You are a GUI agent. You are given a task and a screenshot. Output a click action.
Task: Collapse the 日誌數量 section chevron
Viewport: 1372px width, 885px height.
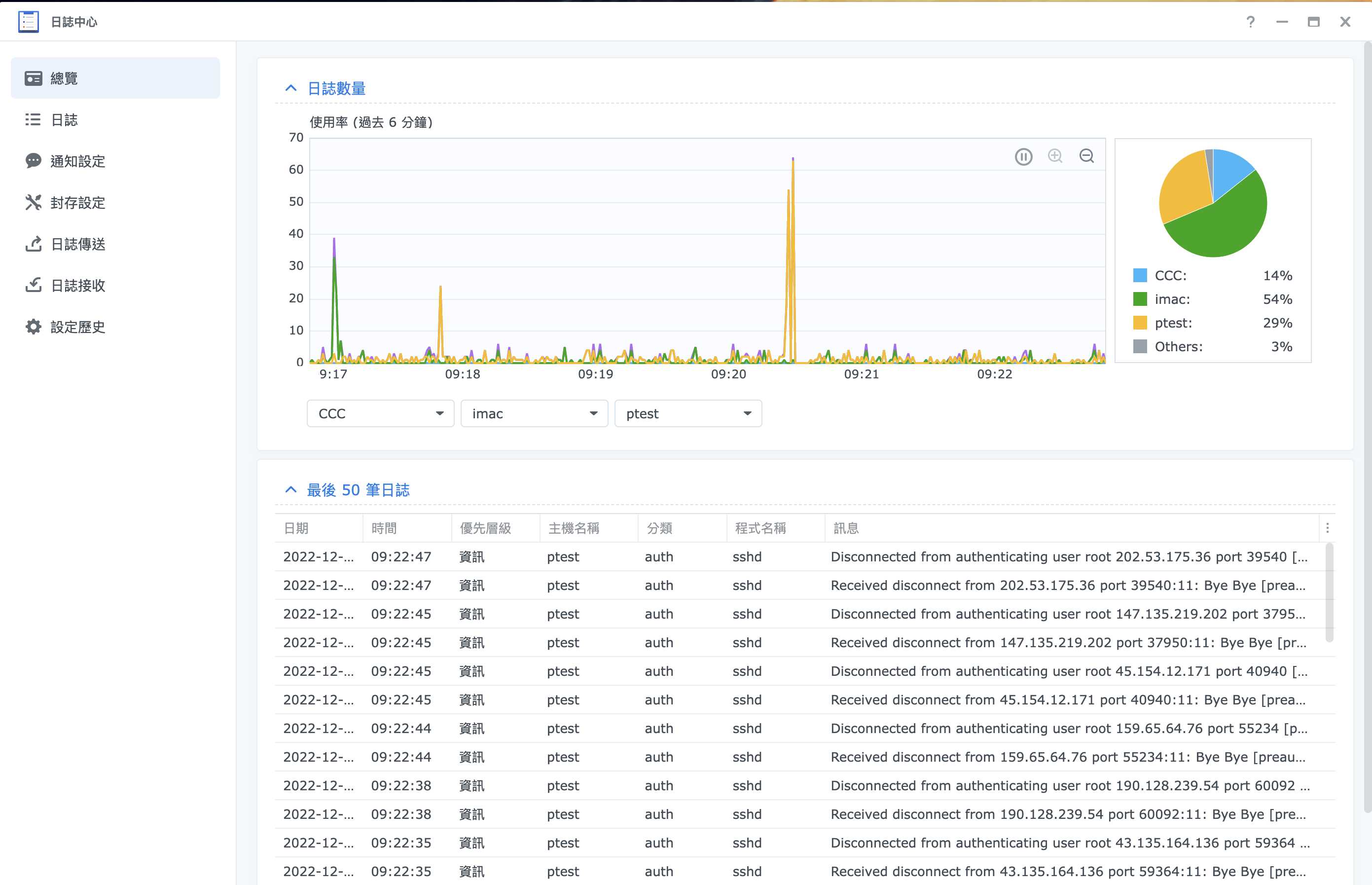pyautogui.click(x=290, y=88)
